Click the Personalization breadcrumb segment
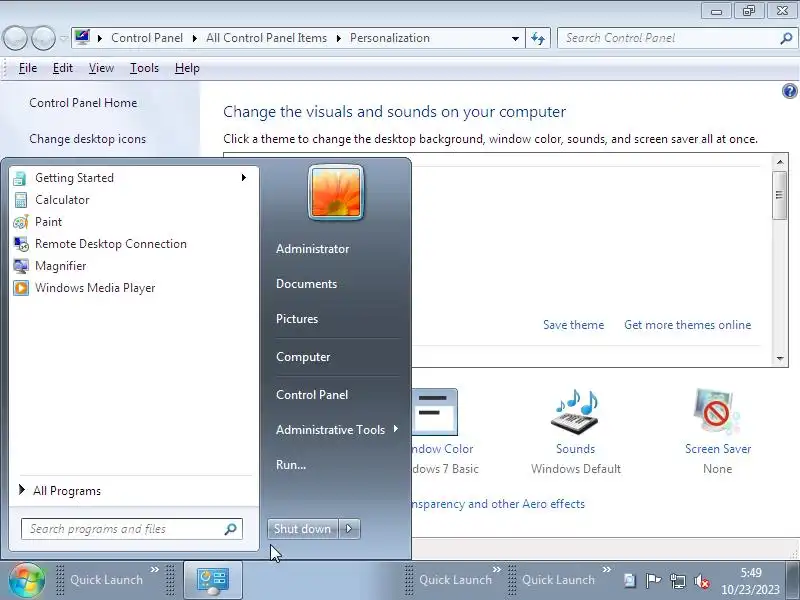This screenshot has height=600, width=800. click(390, 38)
